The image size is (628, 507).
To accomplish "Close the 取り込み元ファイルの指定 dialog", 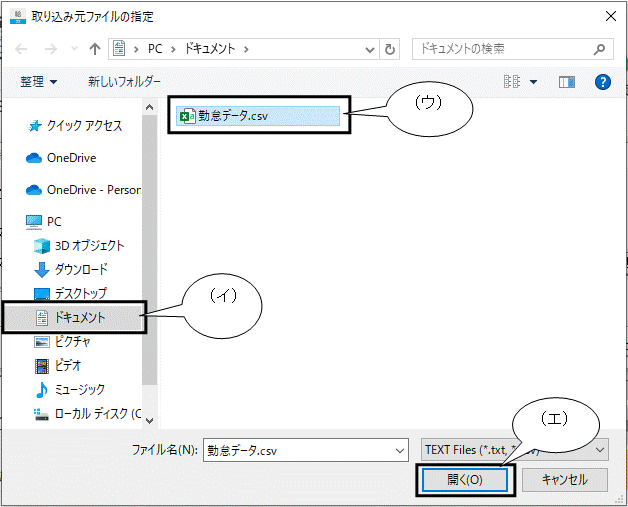I will [611, 16].
